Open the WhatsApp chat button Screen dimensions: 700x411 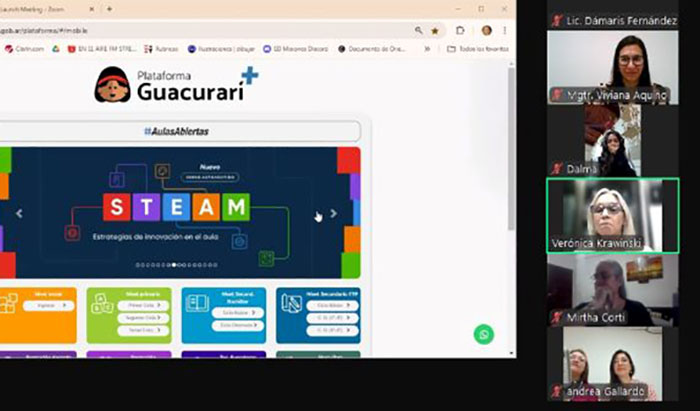[x=484, y=334]
